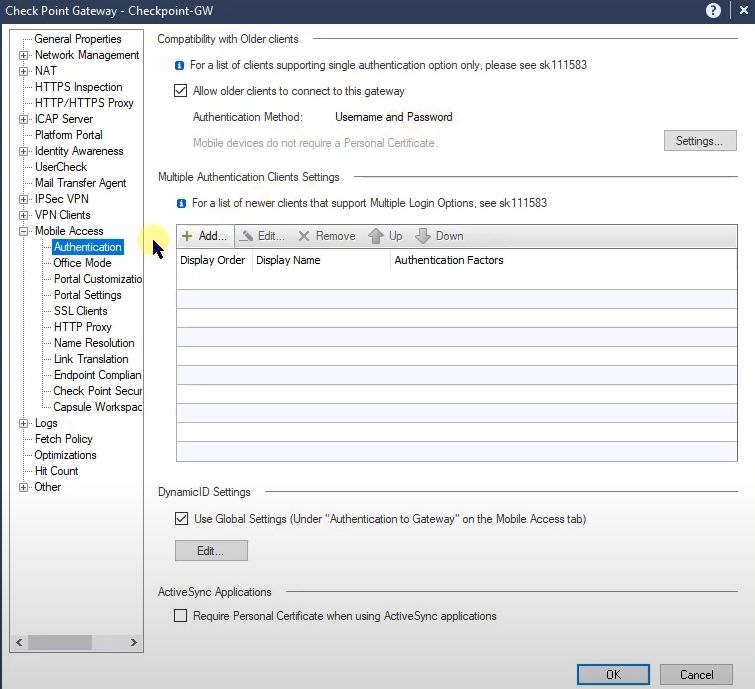Select Fetch Policy tree item
The height and width of the screenshot is (689, 755).
(x=64, y=439)
